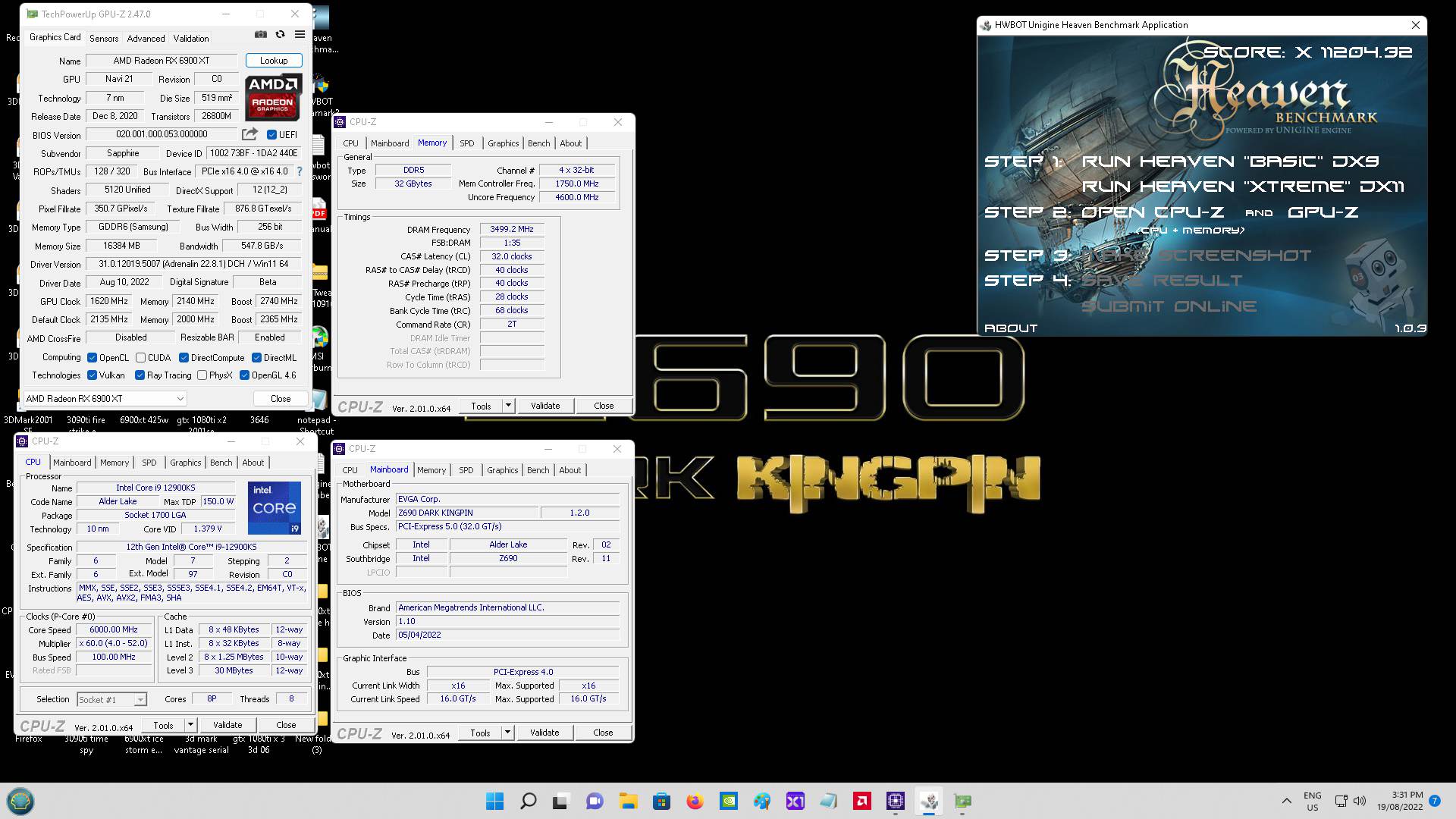Screen dimensions: 1456x819
Task: Show hidden system tray icons chevron
Action: tap(1287, 801)
